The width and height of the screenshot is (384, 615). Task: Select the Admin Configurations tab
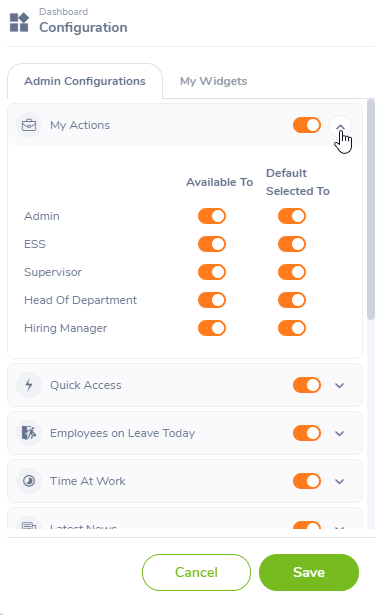[x=85, y=81]
